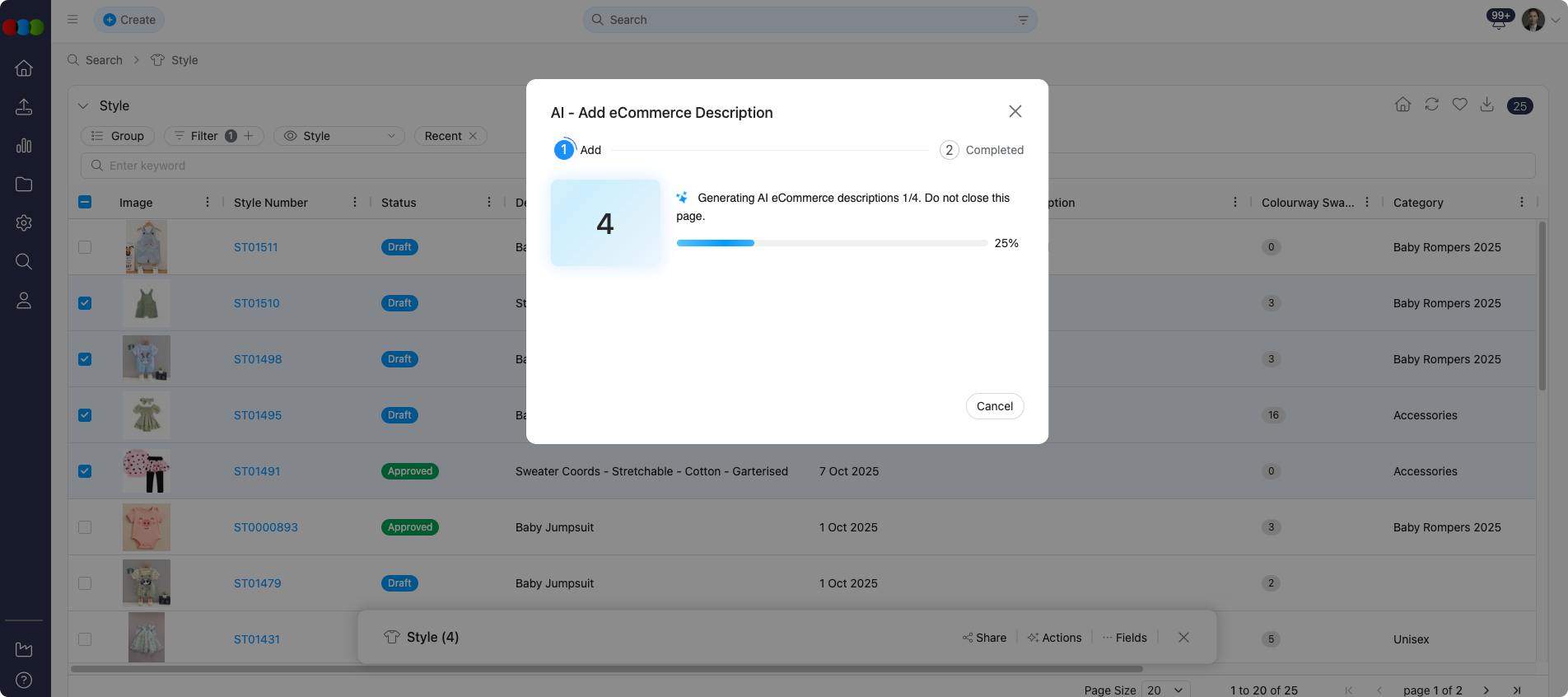Viewport: 1568px width, 697px height.
Task: Open the Style view dropdown
Action: pyautogui.click(x=339, y=136)
